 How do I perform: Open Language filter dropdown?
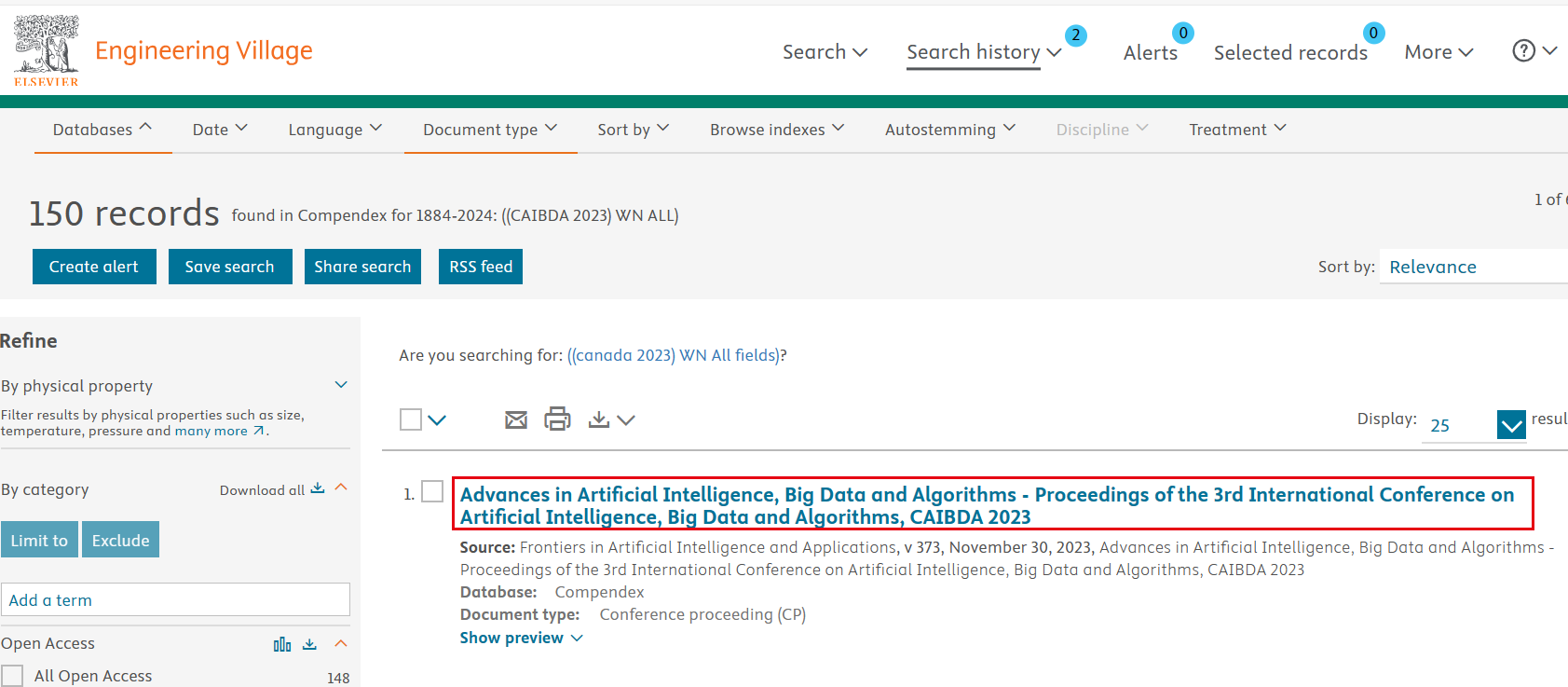(335, 130)
